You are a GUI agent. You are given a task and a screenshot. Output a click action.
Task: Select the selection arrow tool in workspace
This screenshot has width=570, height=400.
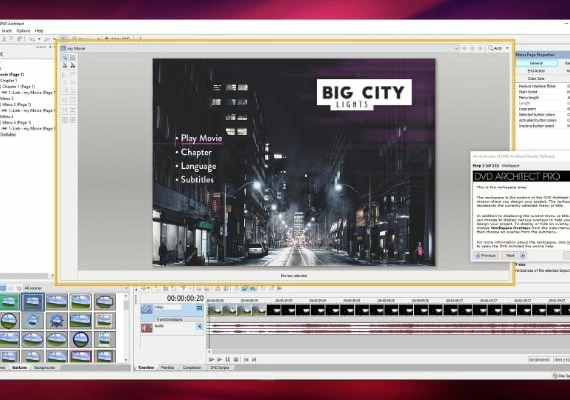[65, 58]
